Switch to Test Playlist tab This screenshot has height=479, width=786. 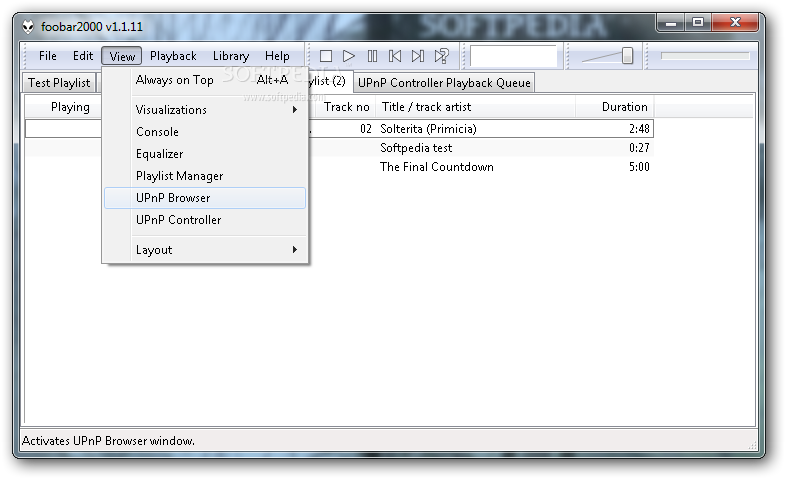[x=59, y=83]
